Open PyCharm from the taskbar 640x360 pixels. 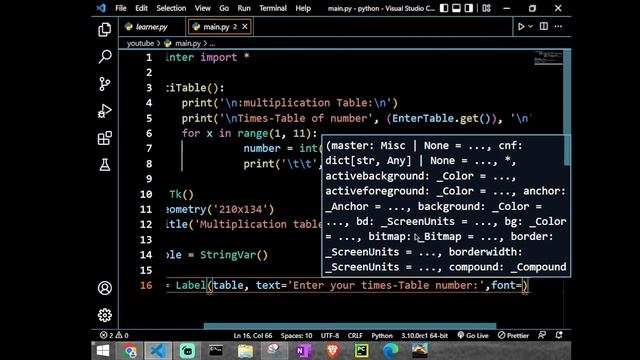point(361,351)
